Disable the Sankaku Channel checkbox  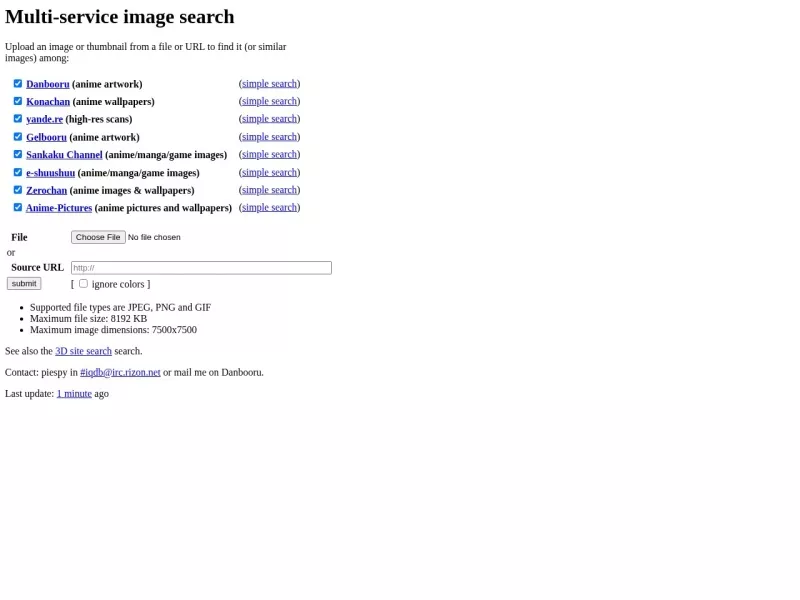pyautogui.click(x=18, y=154)
